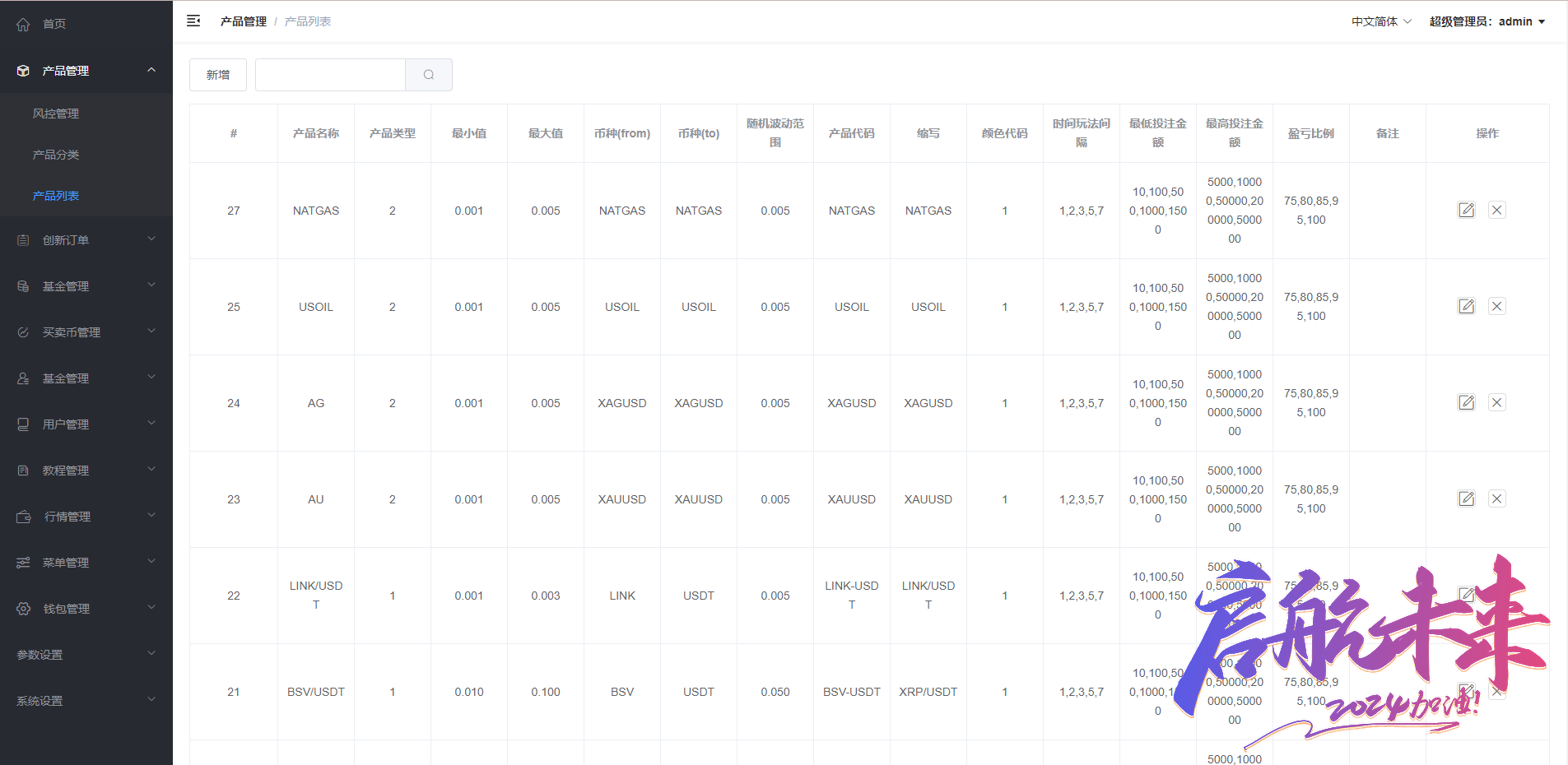Screen dimensions: 1568x765
Task: Click the 教程管理 sidebar icon
Action: click(x=23, y=471)
